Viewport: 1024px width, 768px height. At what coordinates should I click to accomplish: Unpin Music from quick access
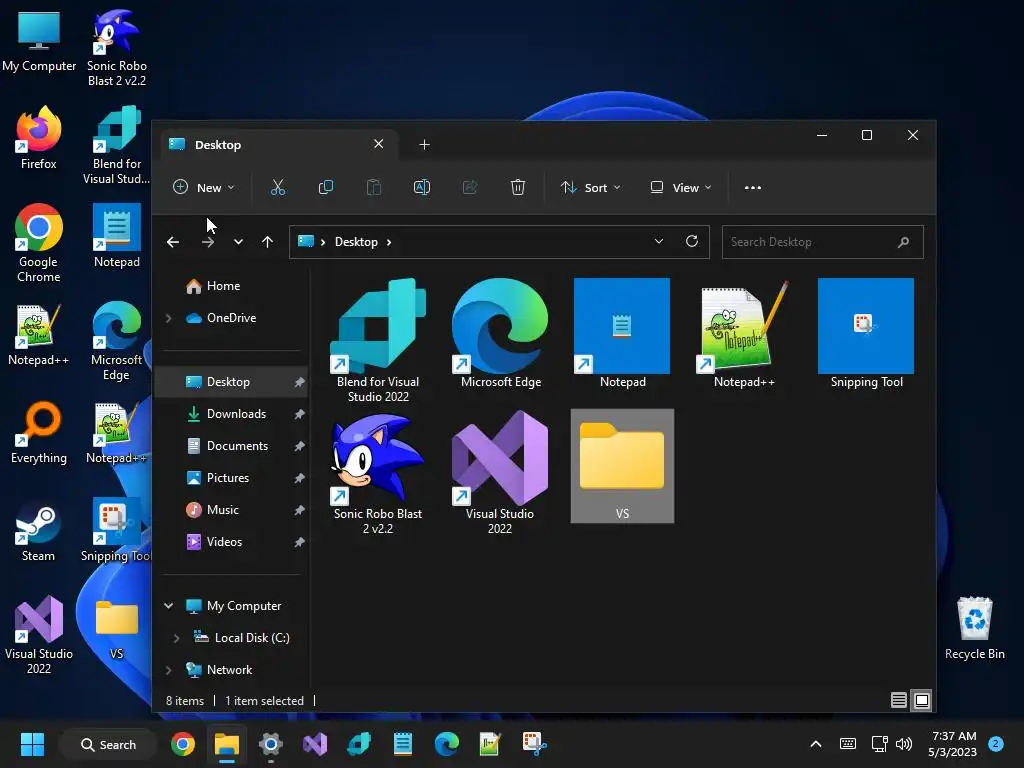299,510
